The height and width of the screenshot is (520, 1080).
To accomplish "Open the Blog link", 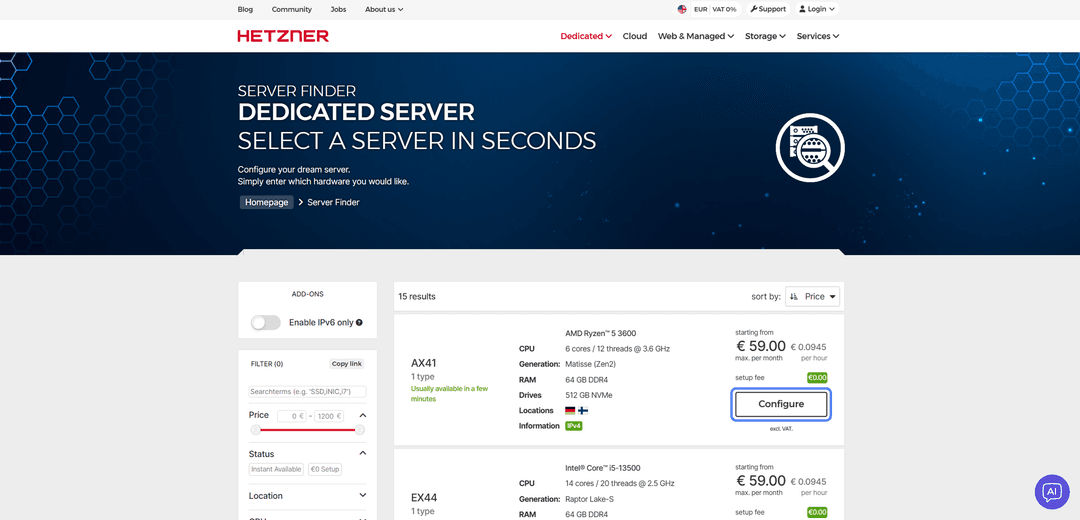I will click(245, 10).
